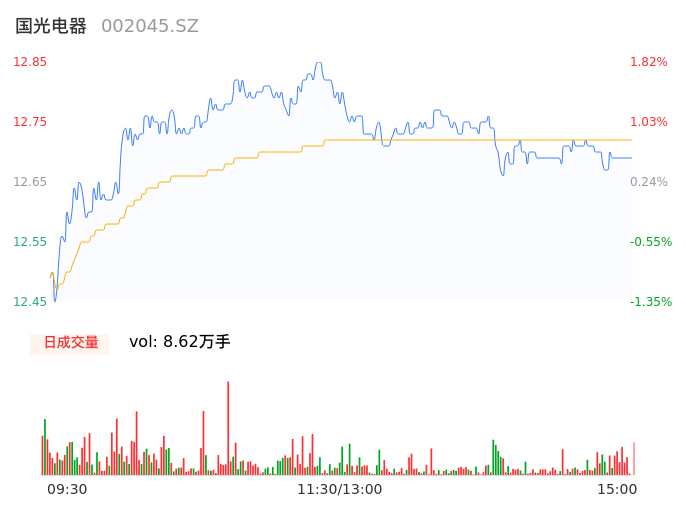Click the 12.75 price axis label
Viewport: 686px width, 524px height.
pos(30,122)
